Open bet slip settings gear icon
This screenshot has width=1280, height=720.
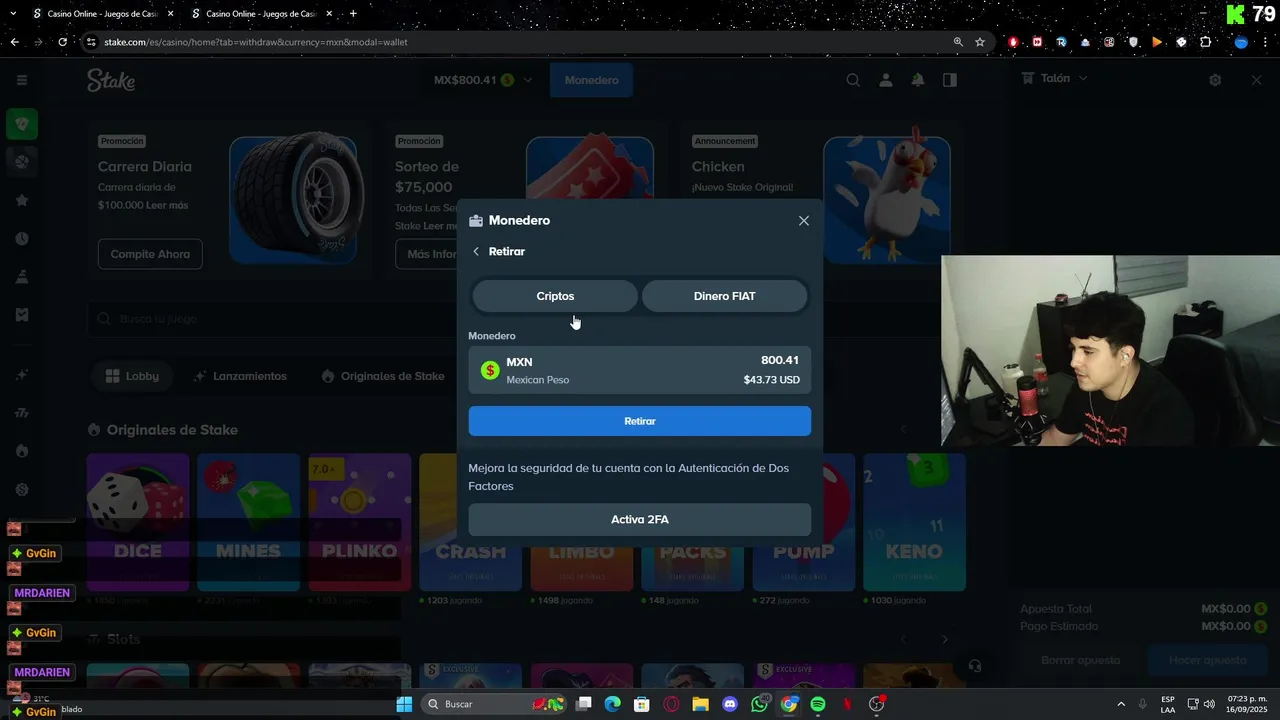pyautogui.click(x=1215, y=80)
